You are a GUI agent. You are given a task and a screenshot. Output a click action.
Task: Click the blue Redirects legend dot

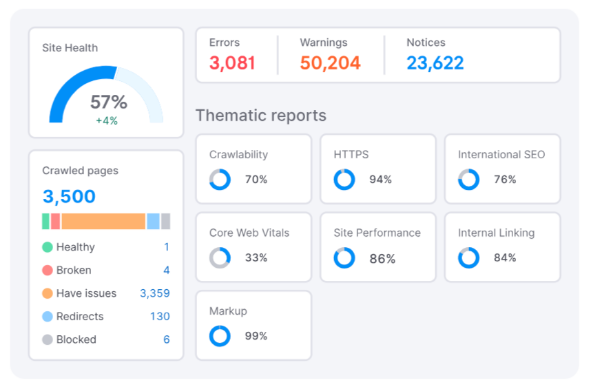point(47,316)
